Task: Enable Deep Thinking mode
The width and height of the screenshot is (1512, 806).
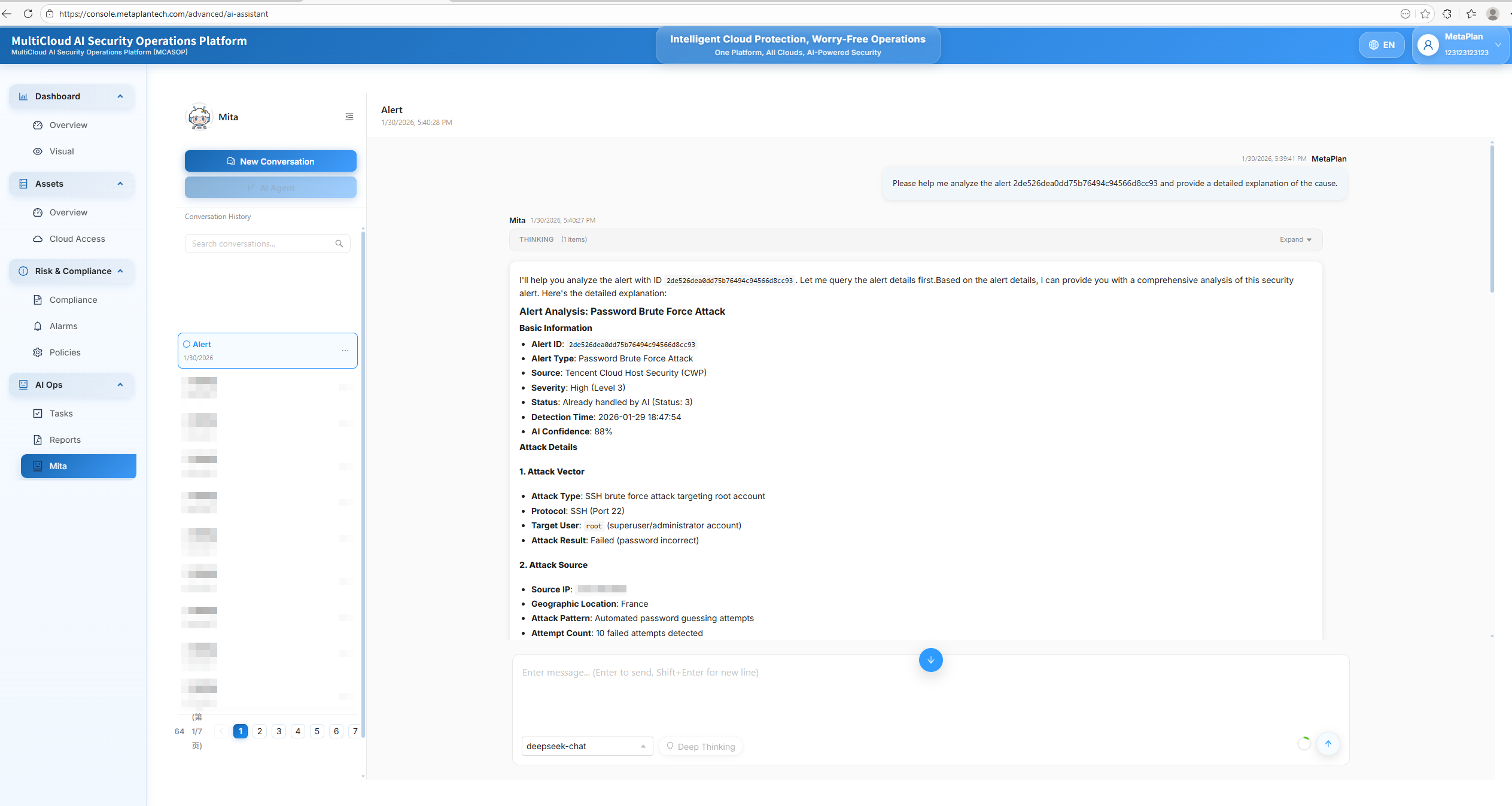Action: (701, 746)
